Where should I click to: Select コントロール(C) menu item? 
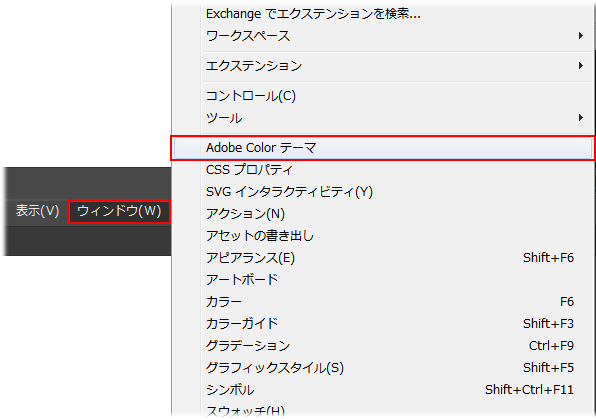click(382, 96)
